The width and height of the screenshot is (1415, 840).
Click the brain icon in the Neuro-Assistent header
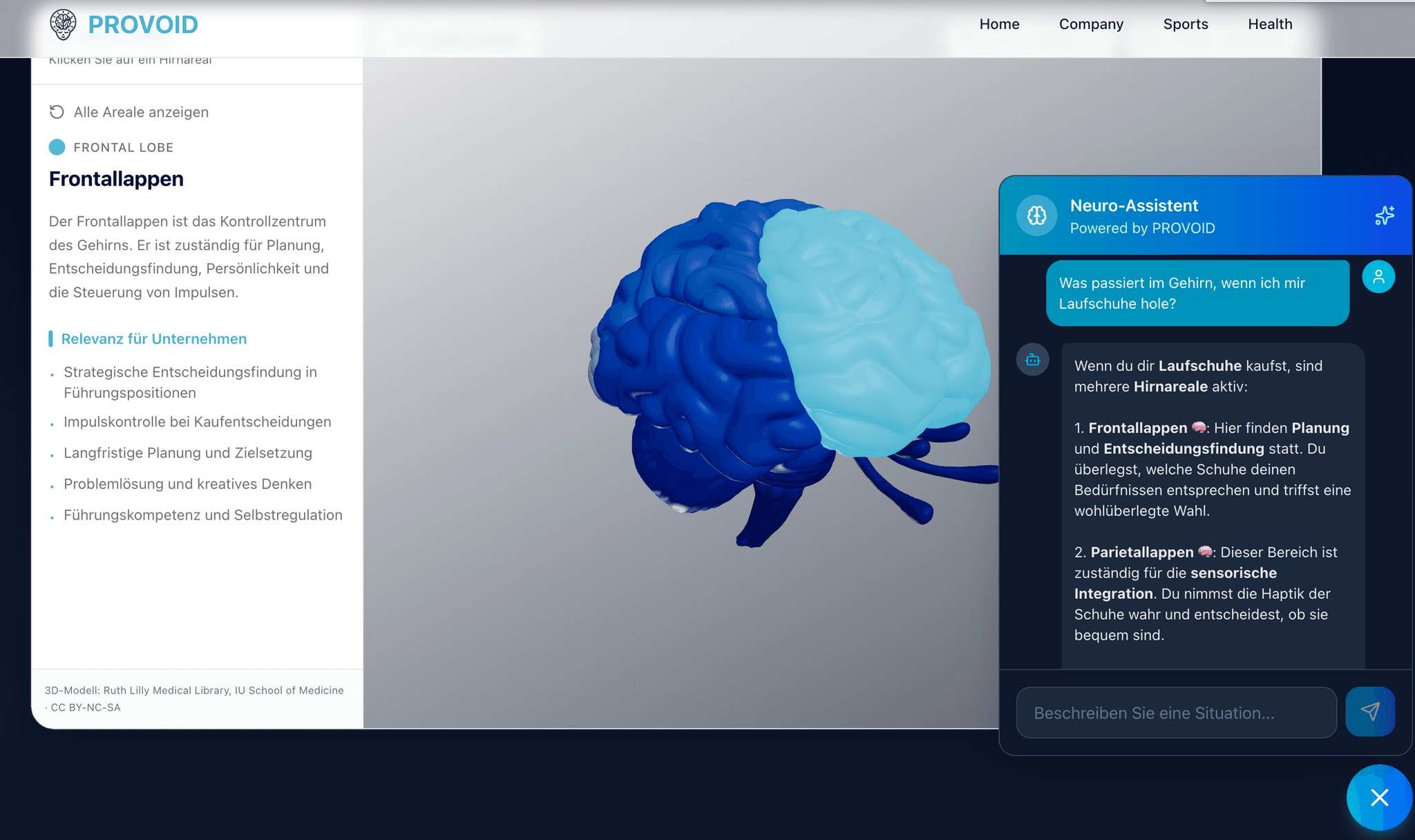(x=1036, y=216)
